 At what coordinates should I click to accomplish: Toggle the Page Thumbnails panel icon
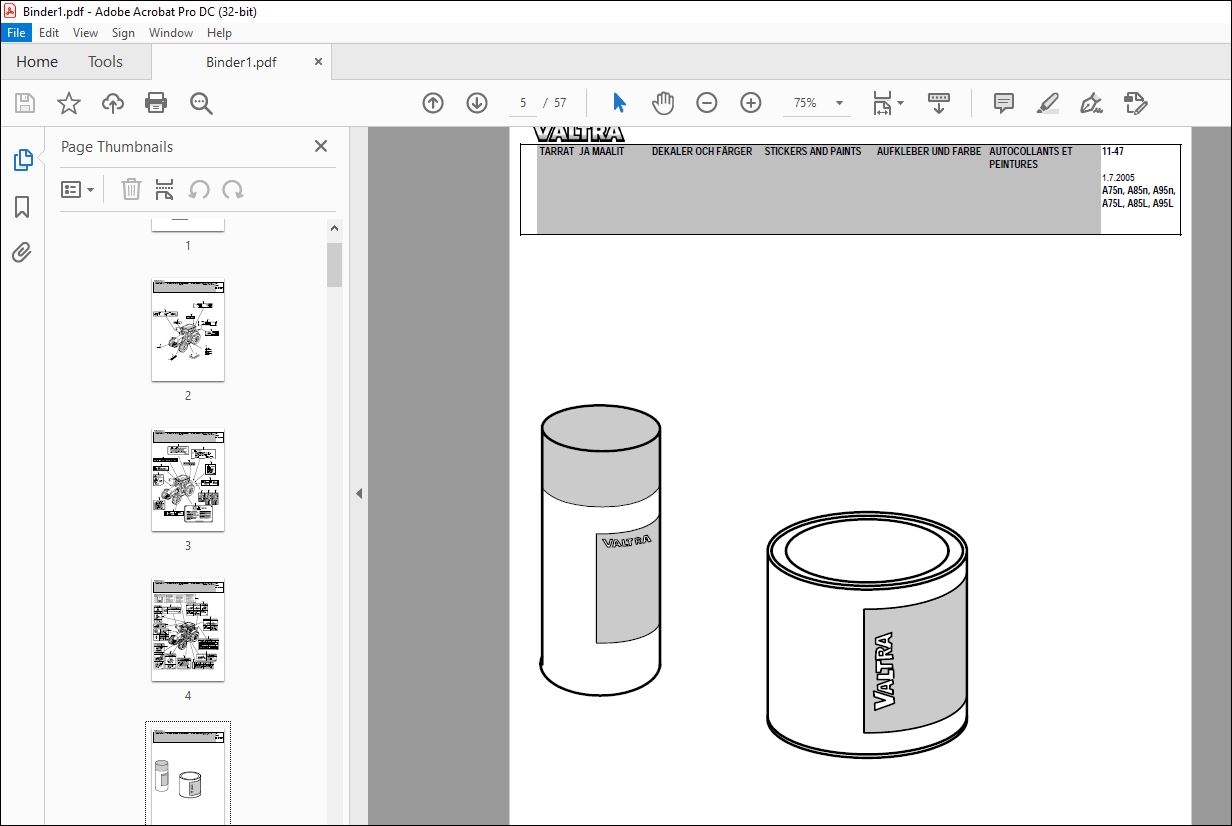click(x=22, y=159)
